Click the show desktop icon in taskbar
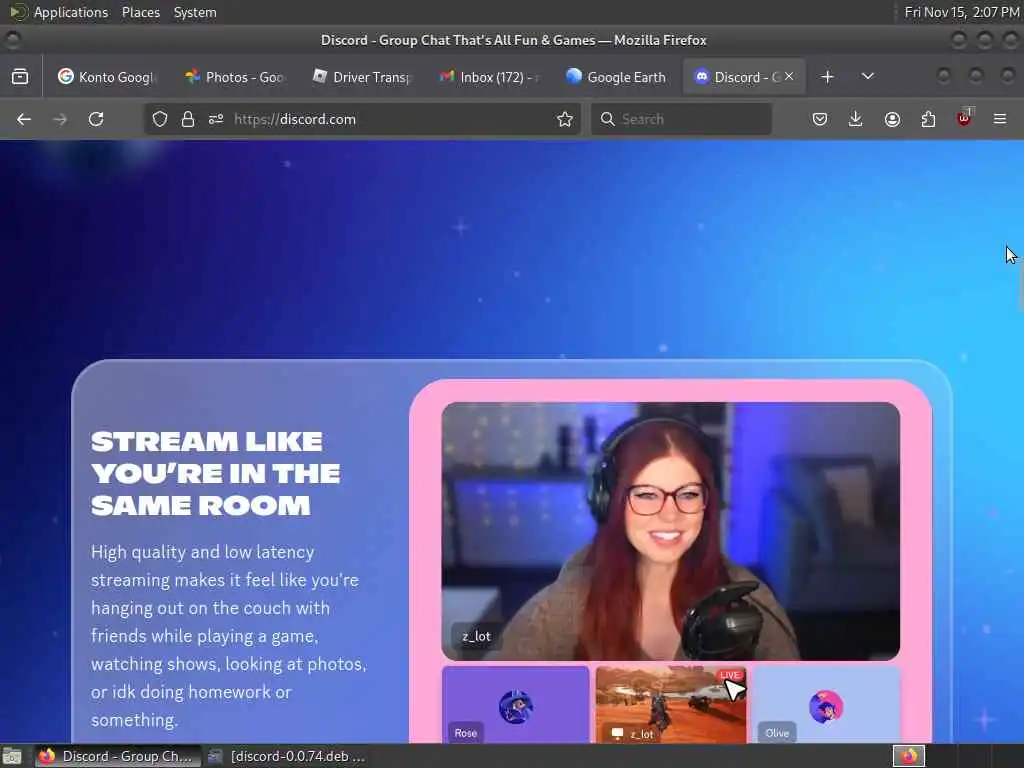Screen dimensions: 1024x768 click(x=12, y=756)
